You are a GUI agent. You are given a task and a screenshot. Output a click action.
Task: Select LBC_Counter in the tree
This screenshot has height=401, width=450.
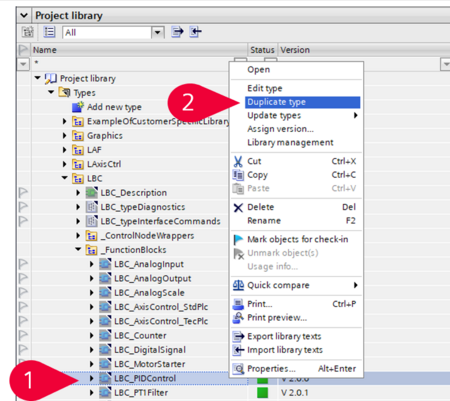[140, 336]
